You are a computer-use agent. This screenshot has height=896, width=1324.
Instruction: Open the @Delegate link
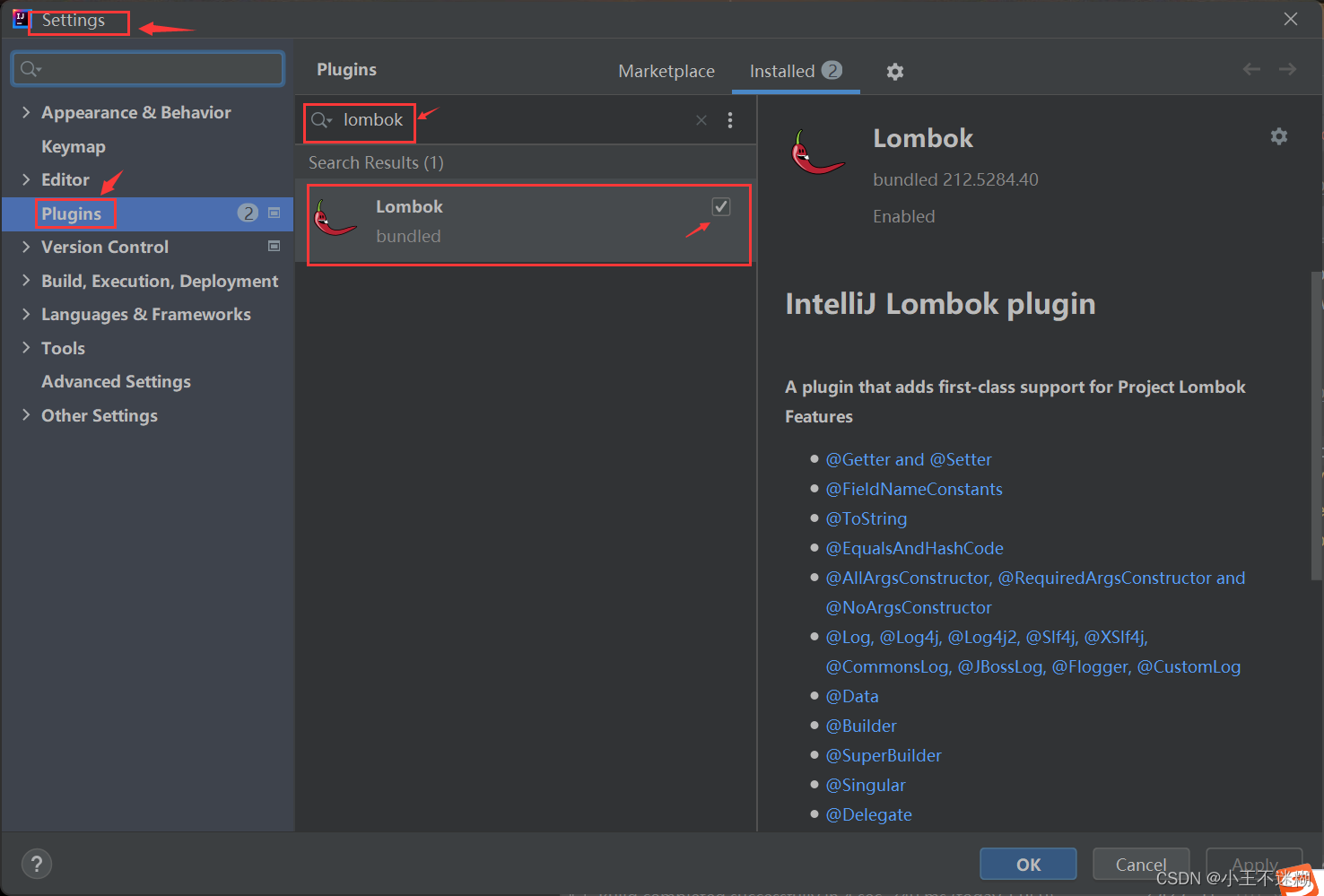[x=868, y=814]
